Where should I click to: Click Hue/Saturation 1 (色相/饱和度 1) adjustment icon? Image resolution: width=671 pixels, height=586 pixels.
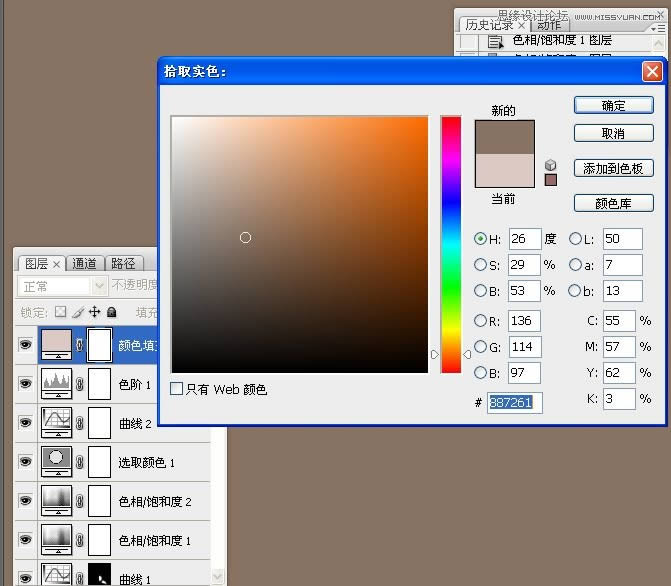pyautogui.click(x=56, y=539)
